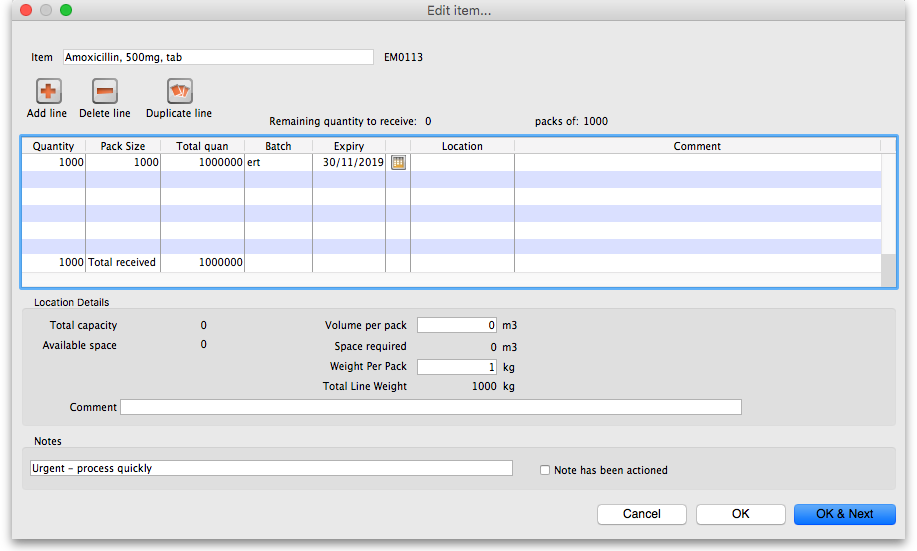This screenshot has height=551, width=917.
Task: Edit the Volume per pack field
Action: coord(456,325)
